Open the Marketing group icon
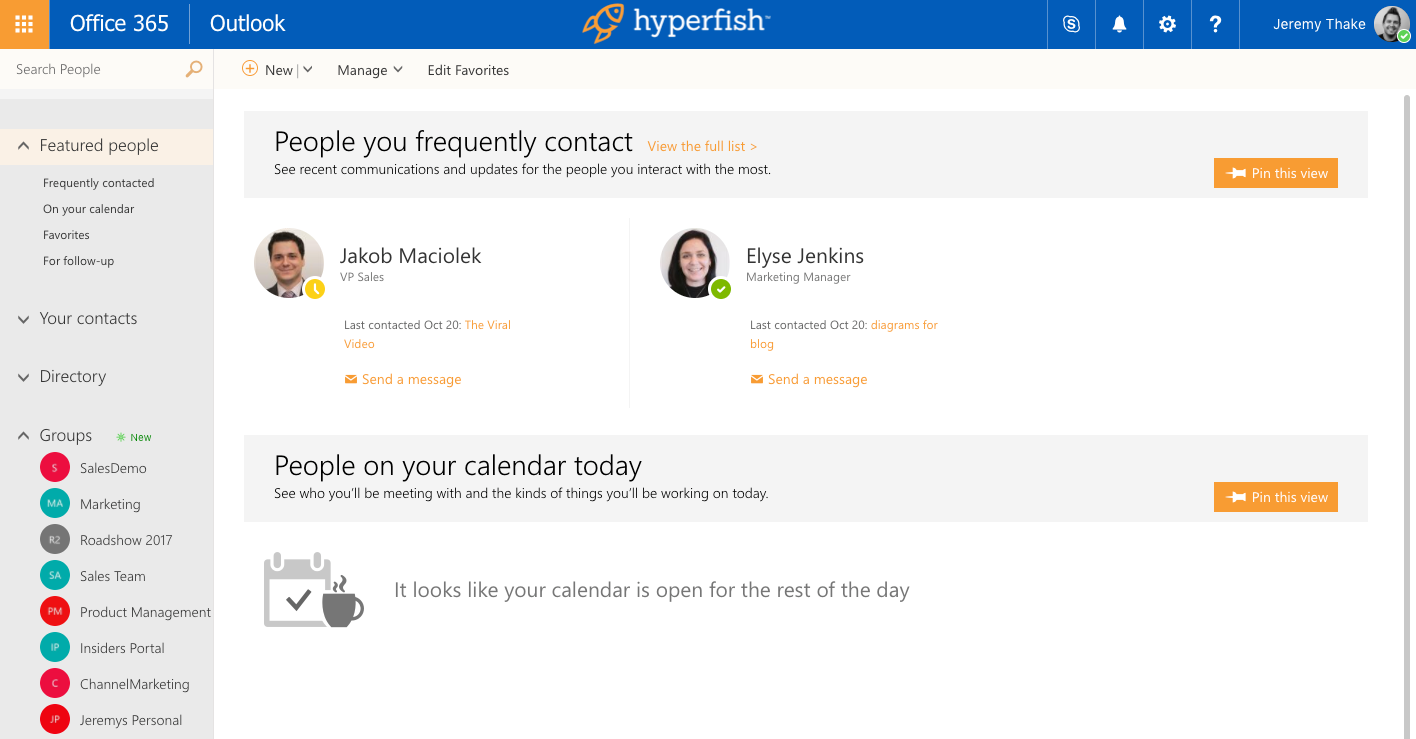The width and height of the screenshot is (1416, 739). click(54, 504)
